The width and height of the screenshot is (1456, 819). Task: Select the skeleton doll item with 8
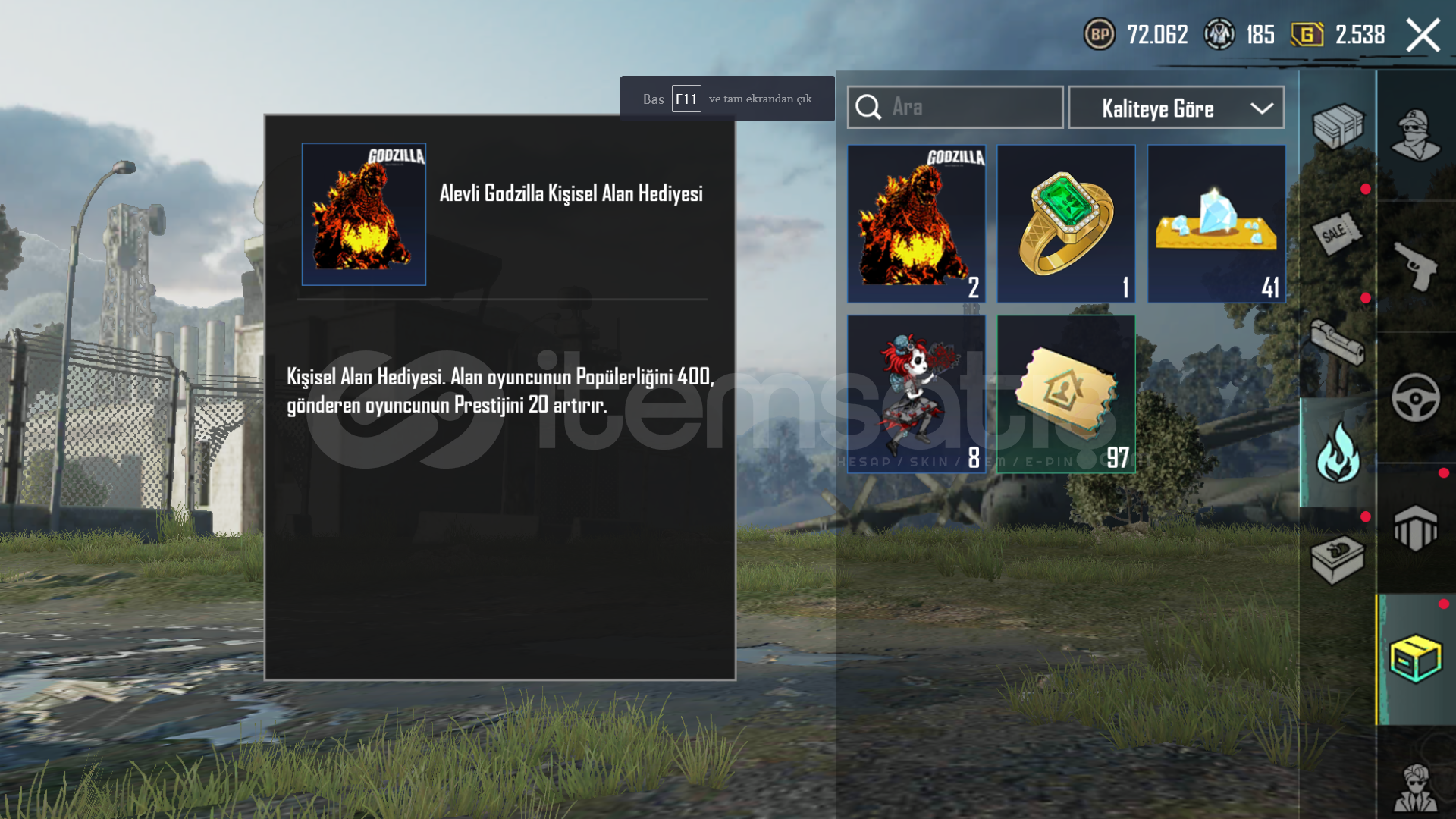pyautogui.click(x=916, y=394)
